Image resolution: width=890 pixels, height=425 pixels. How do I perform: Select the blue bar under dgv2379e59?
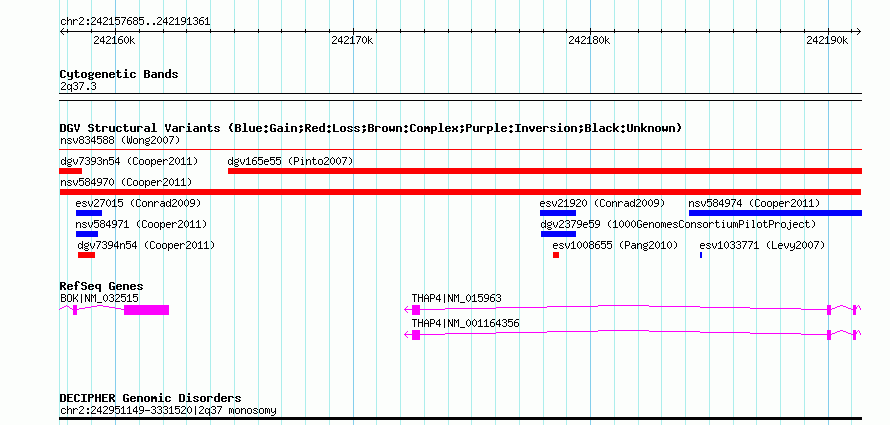[559, 234]
